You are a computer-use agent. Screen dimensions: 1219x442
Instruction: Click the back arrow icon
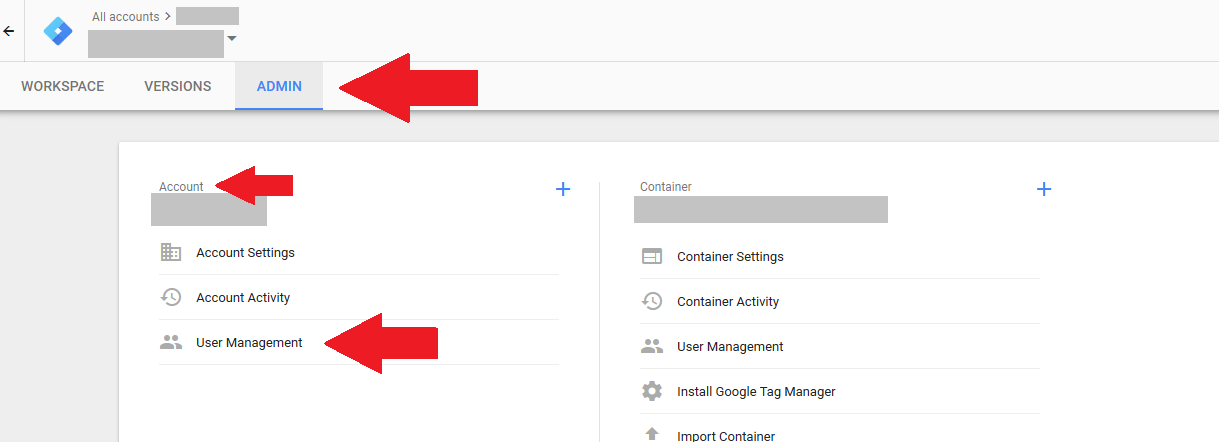pyautogui.click(x=8, y=31)
